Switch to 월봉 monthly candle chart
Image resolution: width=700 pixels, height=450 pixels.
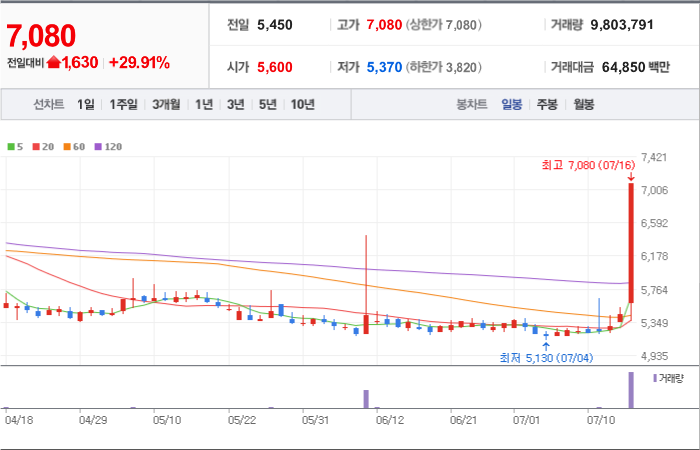[583, 105]
